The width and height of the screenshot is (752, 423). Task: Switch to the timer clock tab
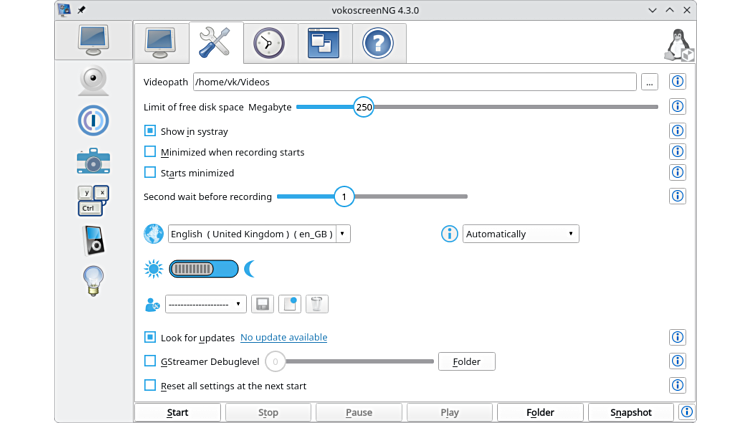point(268,43)
